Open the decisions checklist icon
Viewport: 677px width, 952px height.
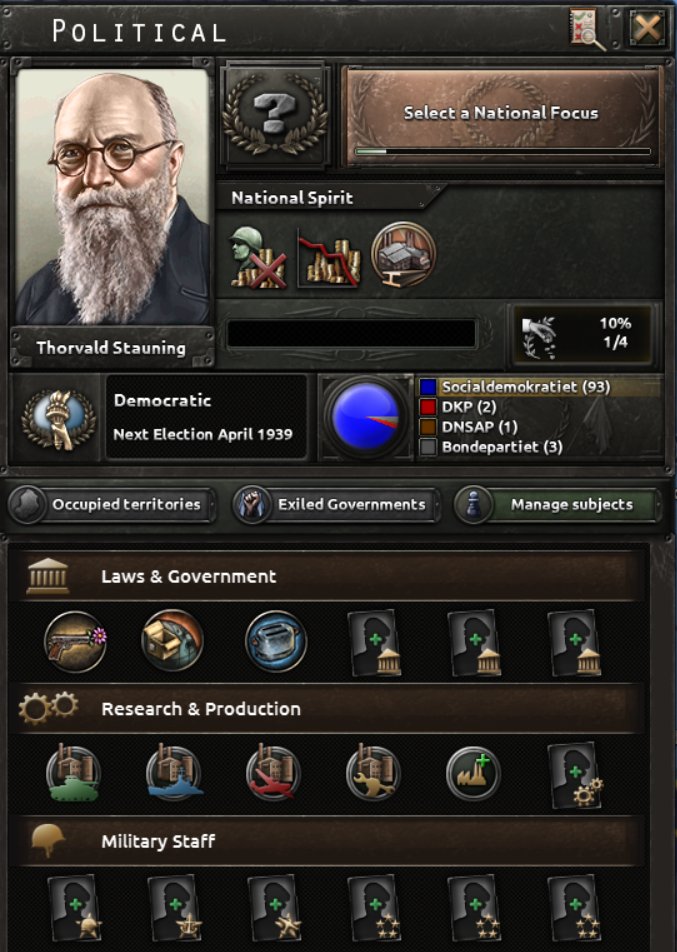pyautogui.click(x=586, y=29)
